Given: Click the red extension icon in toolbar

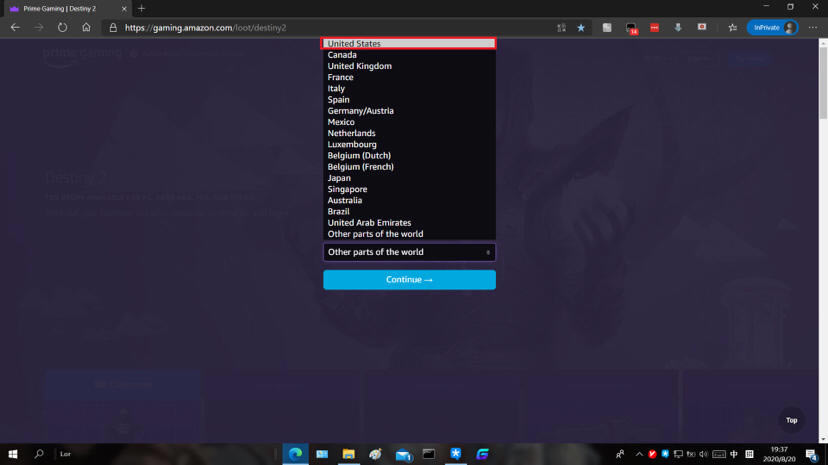Looking at the screenshot, I should [655, 27].
